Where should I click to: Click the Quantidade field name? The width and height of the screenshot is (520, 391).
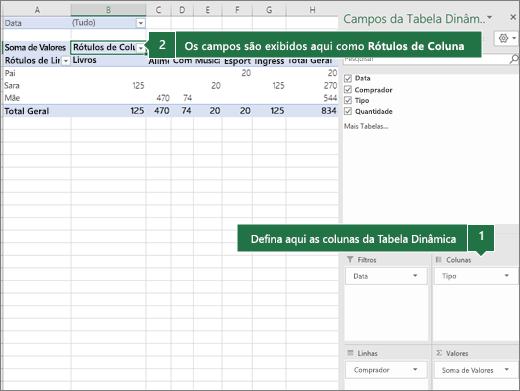[x=373, y=111]
